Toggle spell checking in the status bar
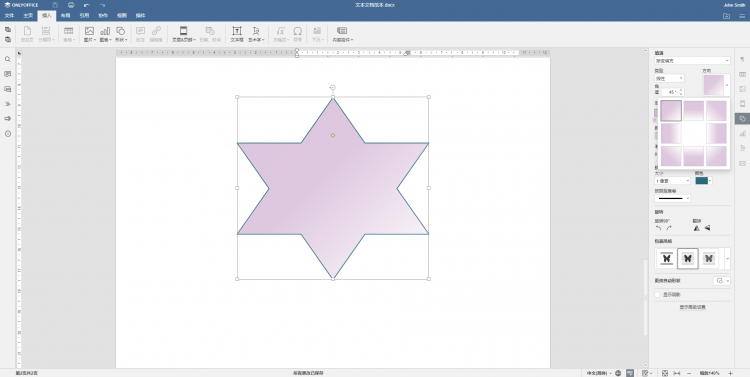 coord(630,373)
